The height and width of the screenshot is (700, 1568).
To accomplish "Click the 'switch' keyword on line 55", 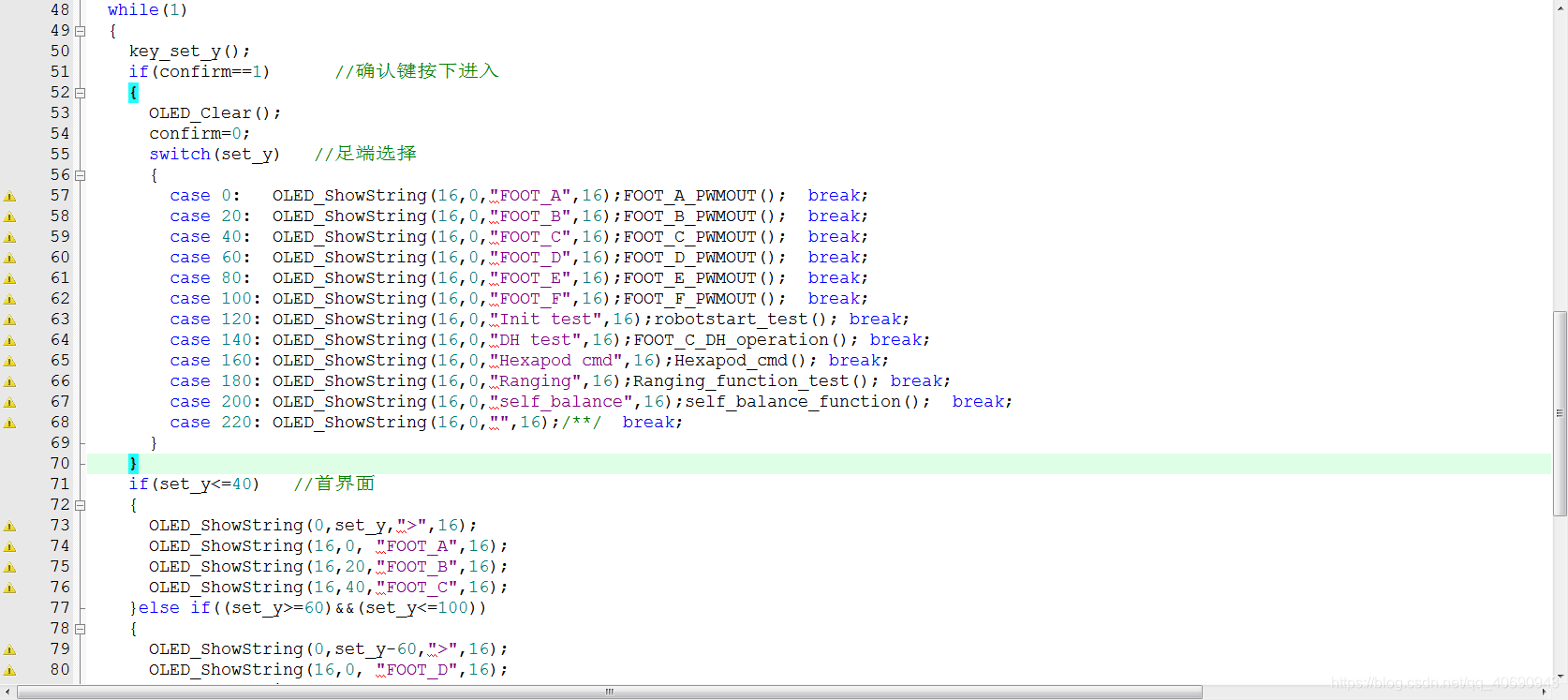I will click(180, 155).
